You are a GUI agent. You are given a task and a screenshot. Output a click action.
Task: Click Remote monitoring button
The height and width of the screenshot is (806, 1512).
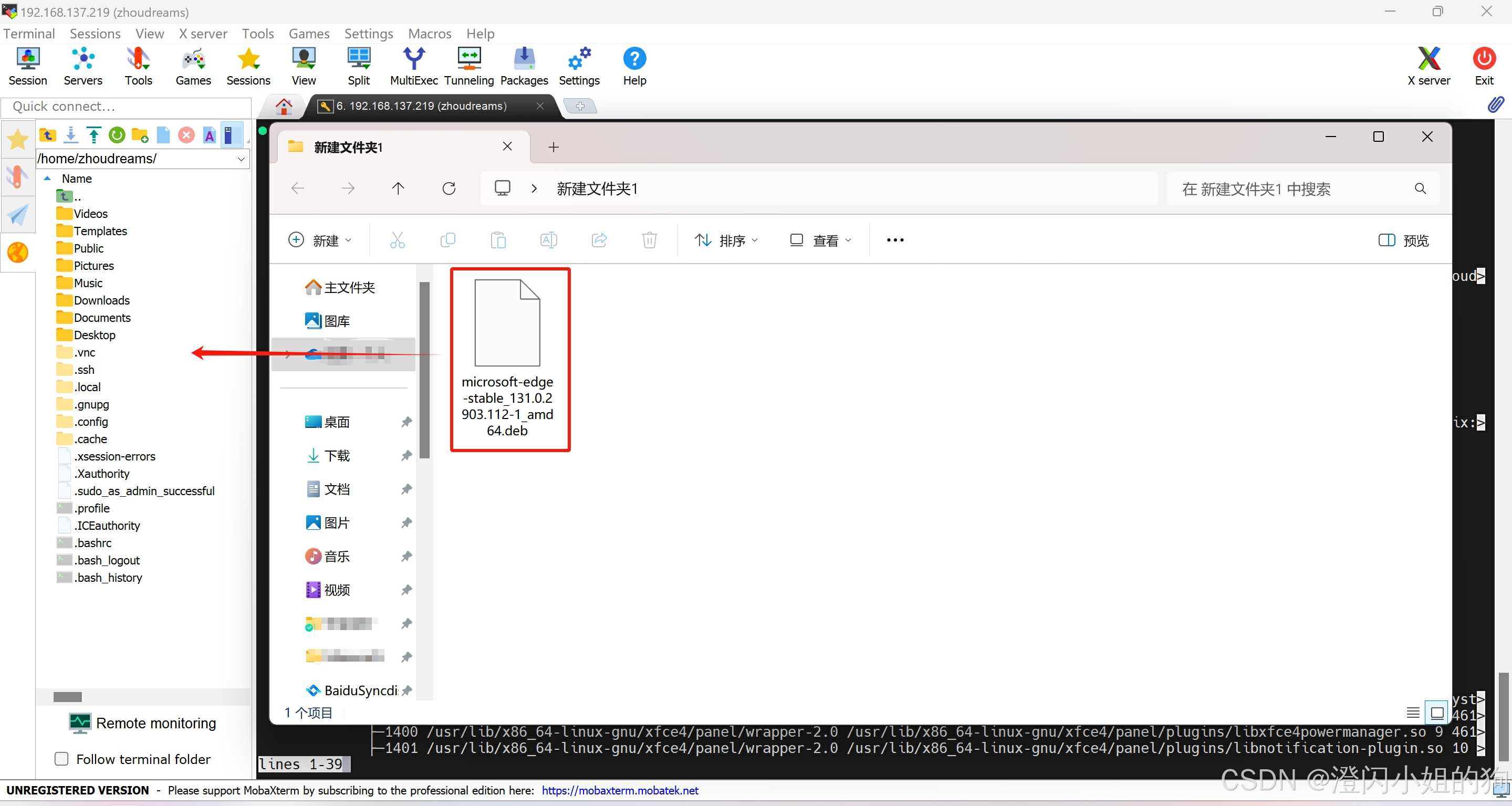143,723
